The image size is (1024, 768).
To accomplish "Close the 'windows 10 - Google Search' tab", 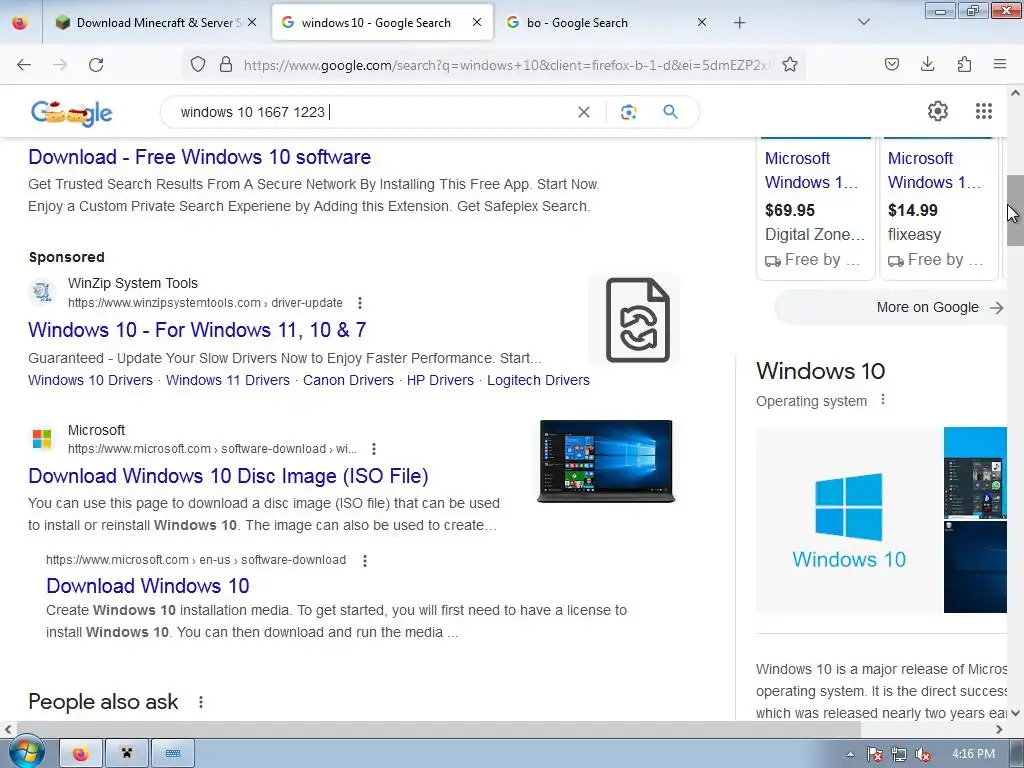I will click(x=477, y=22).
